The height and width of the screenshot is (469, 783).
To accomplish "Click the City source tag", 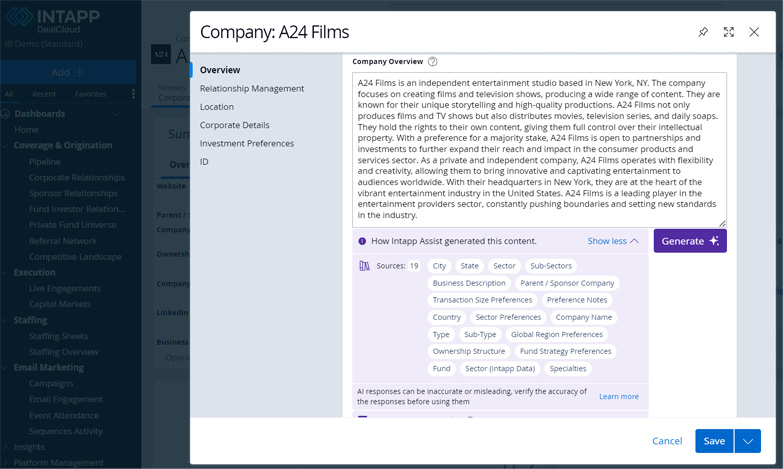I will pyautogui.click(x=439, y=266).
